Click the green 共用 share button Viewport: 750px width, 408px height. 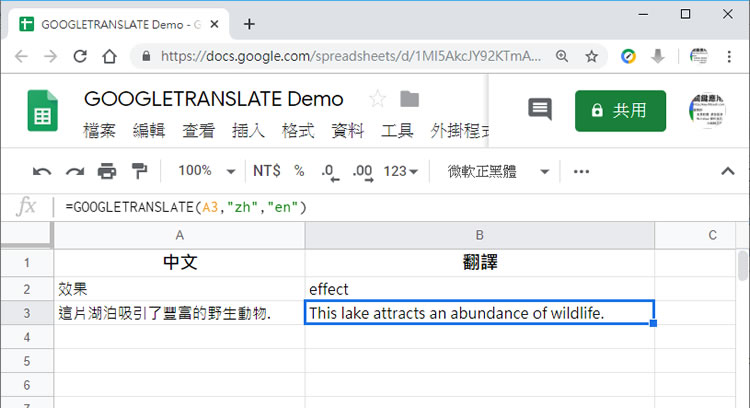[x=620, y=111]
